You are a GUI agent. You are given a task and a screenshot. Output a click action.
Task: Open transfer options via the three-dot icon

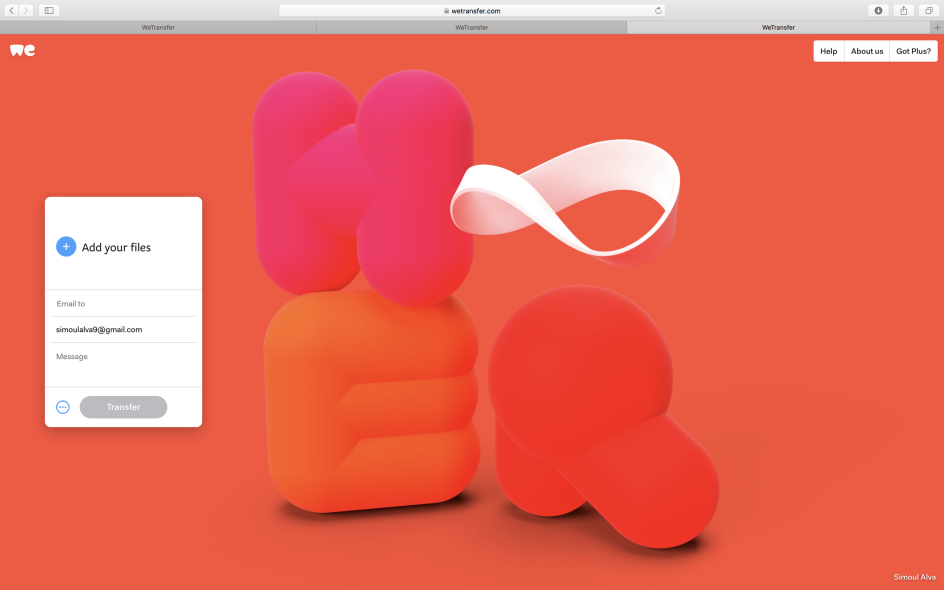[61, 406]
